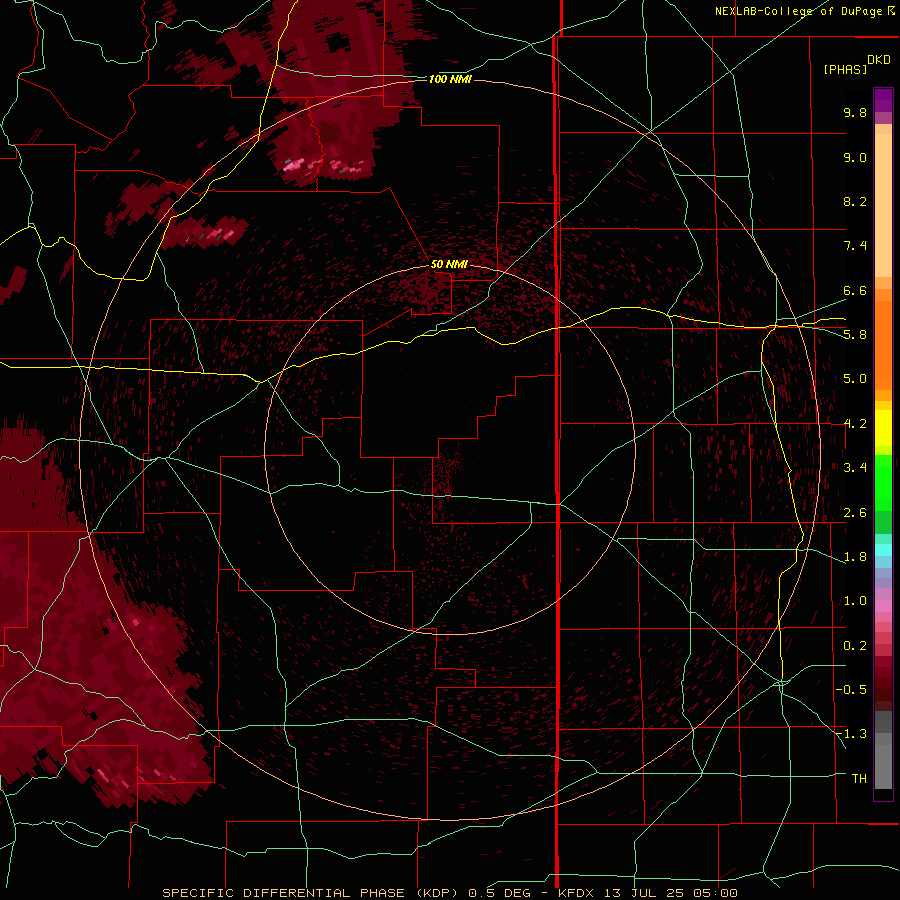This screenshot has width=900, height=900.
Task: Click the 8.2 scale value
Action: 855,201
